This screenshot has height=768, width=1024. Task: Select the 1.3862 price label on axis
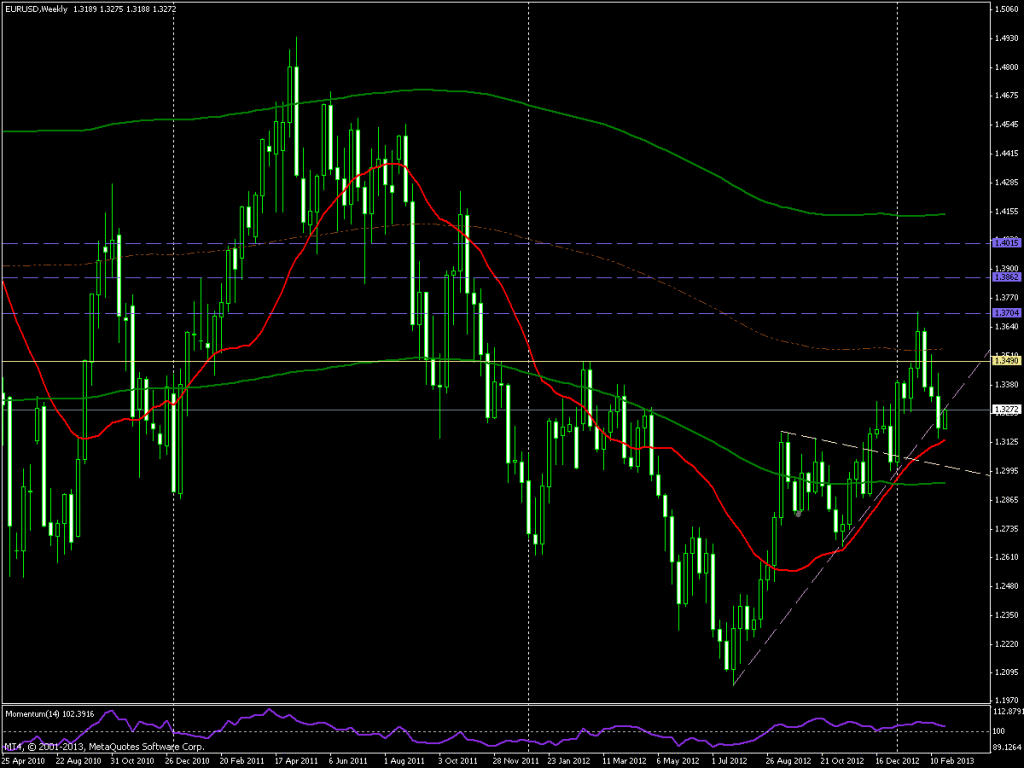coord(1005,277)
